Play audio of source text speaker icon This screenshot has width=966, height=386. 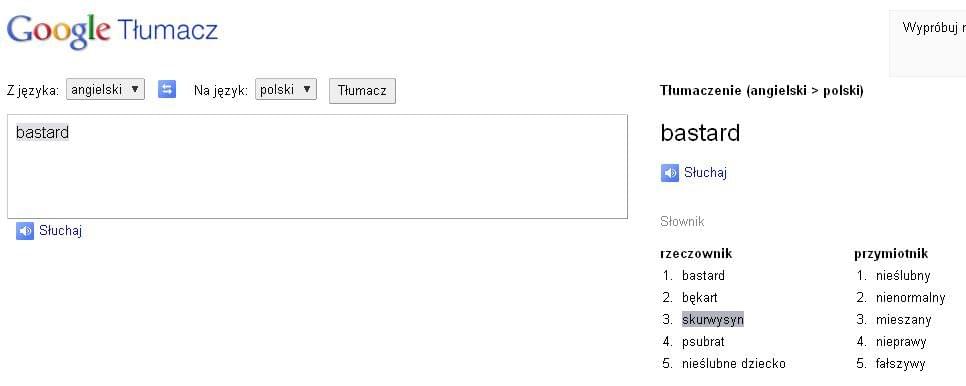25,231
